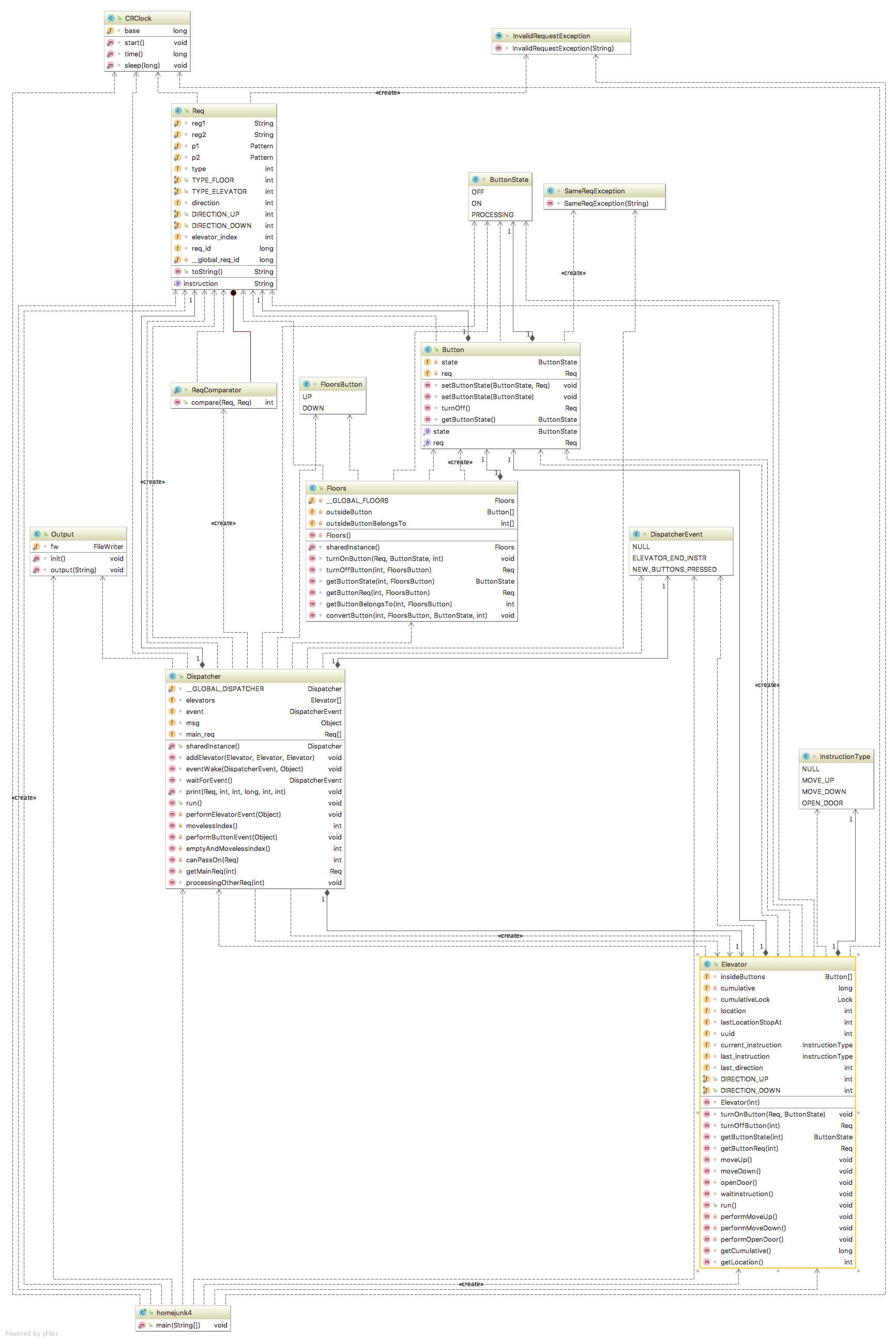Select OPEN_DOOR in InstructionType
This screenshot has height=1342, width=896.
(x=822, y=803)
